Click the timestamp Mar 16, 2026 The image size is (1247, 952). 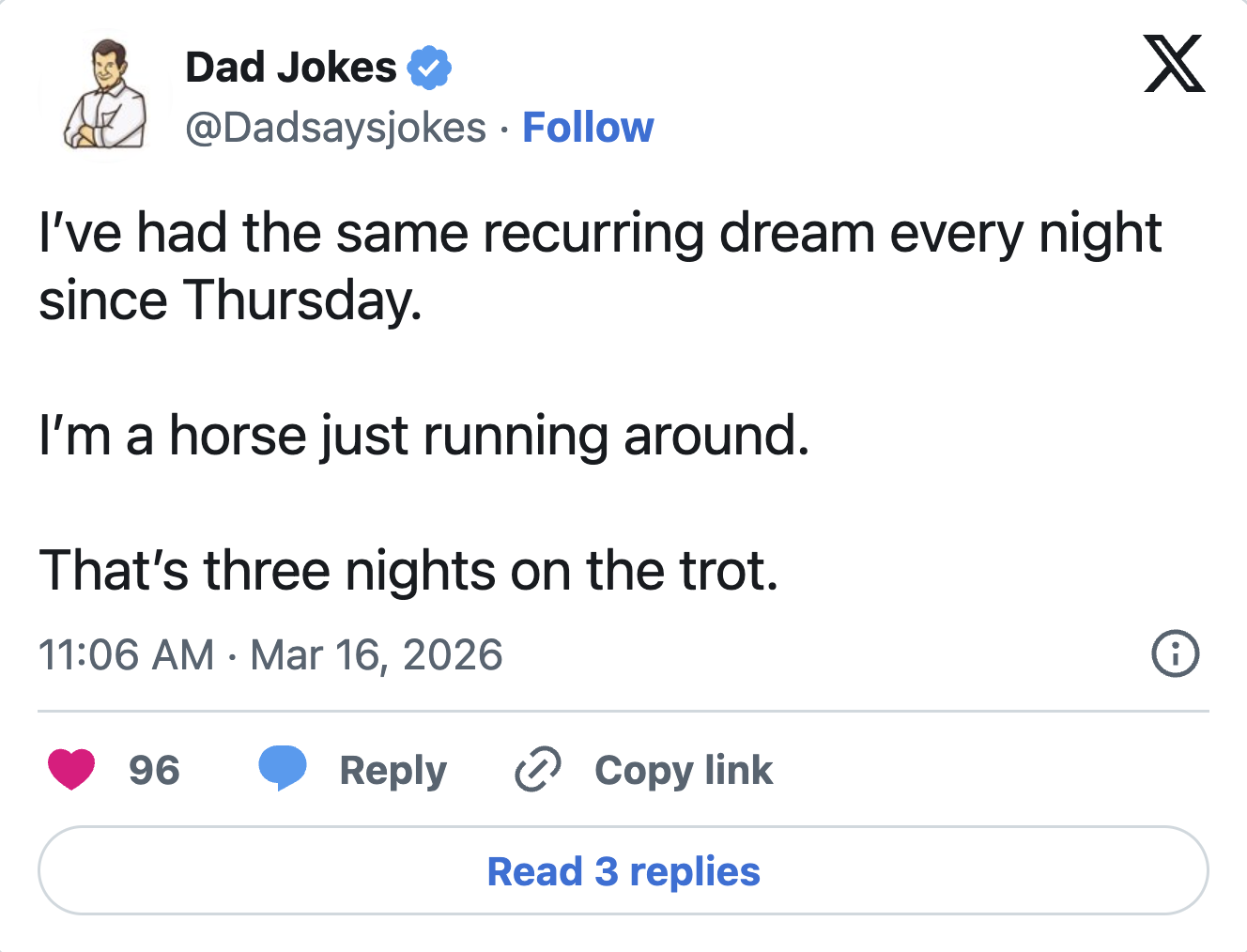[376, 654]
